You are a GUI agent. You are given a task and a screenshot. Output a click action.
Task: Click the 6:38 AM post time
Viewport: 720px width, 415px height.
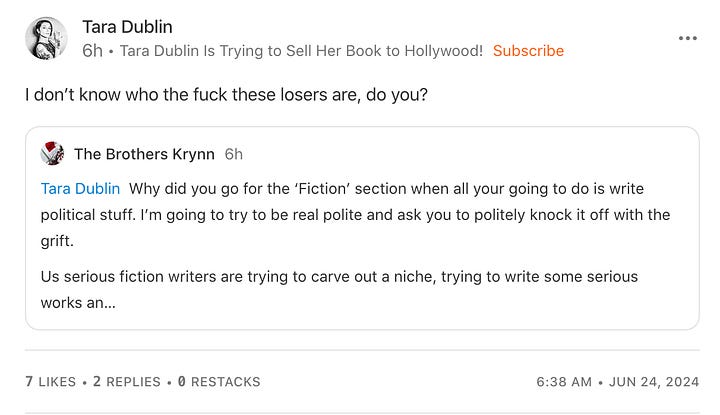tap(564, 381)
